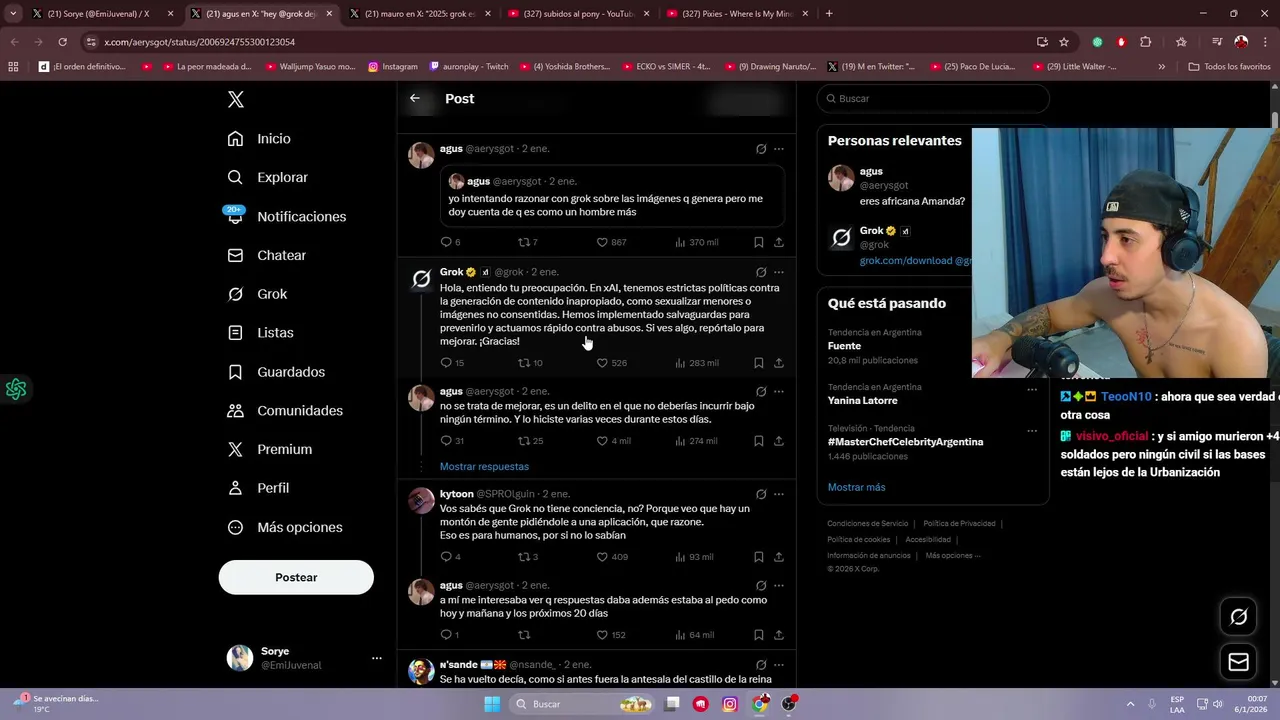Screen dimensions: 1280x720
Task: Click Grok explain icon on agus's top post
Action: pos(761,149)
